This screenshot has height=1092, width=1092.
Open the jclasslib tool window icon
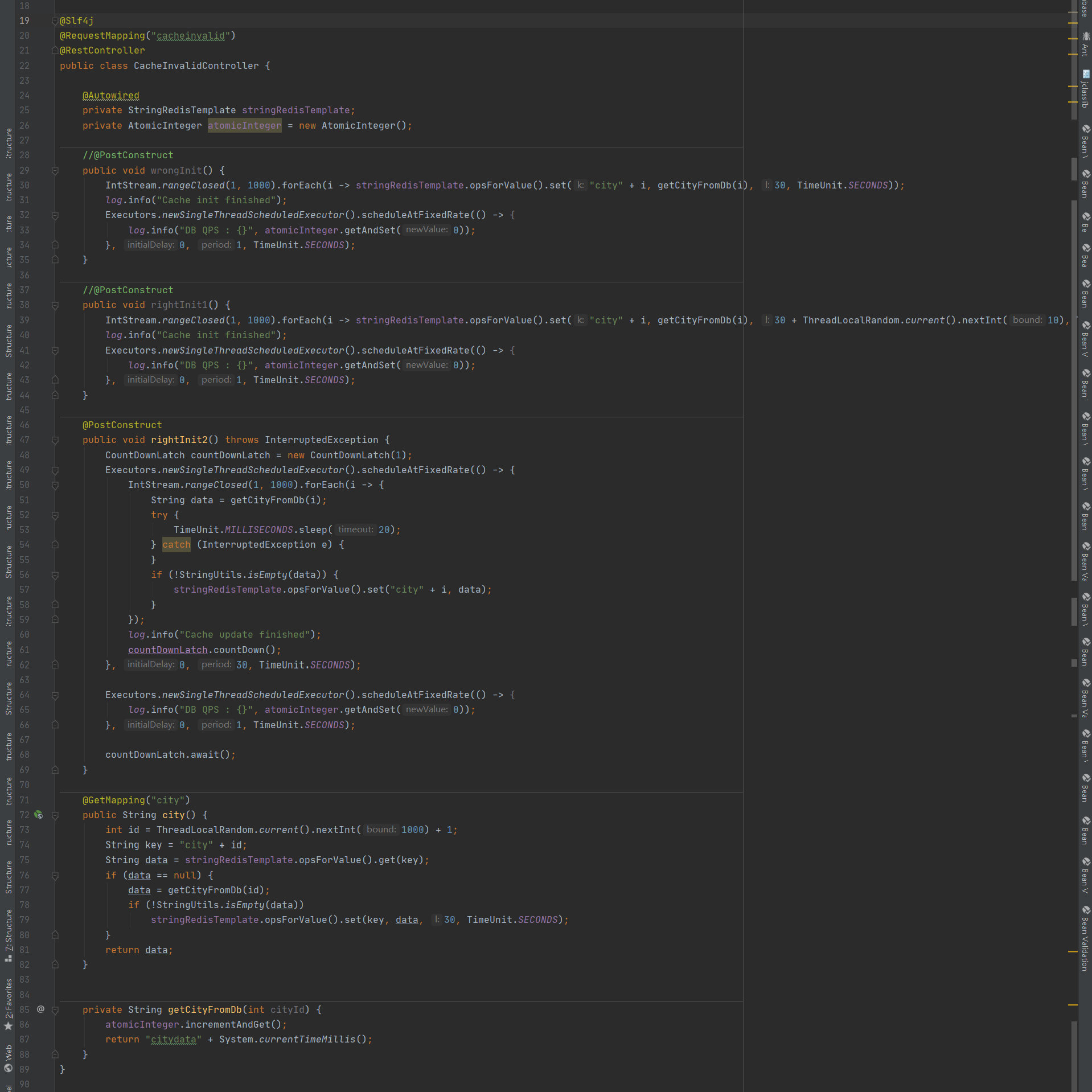click(x=1086, y=74)
